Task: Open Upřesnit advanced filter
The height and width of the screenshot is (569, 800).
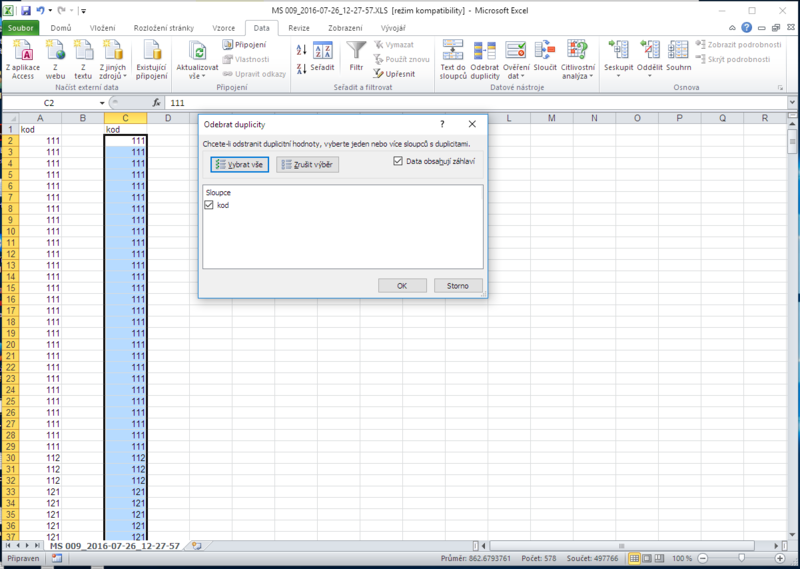Action: point(394,74)
